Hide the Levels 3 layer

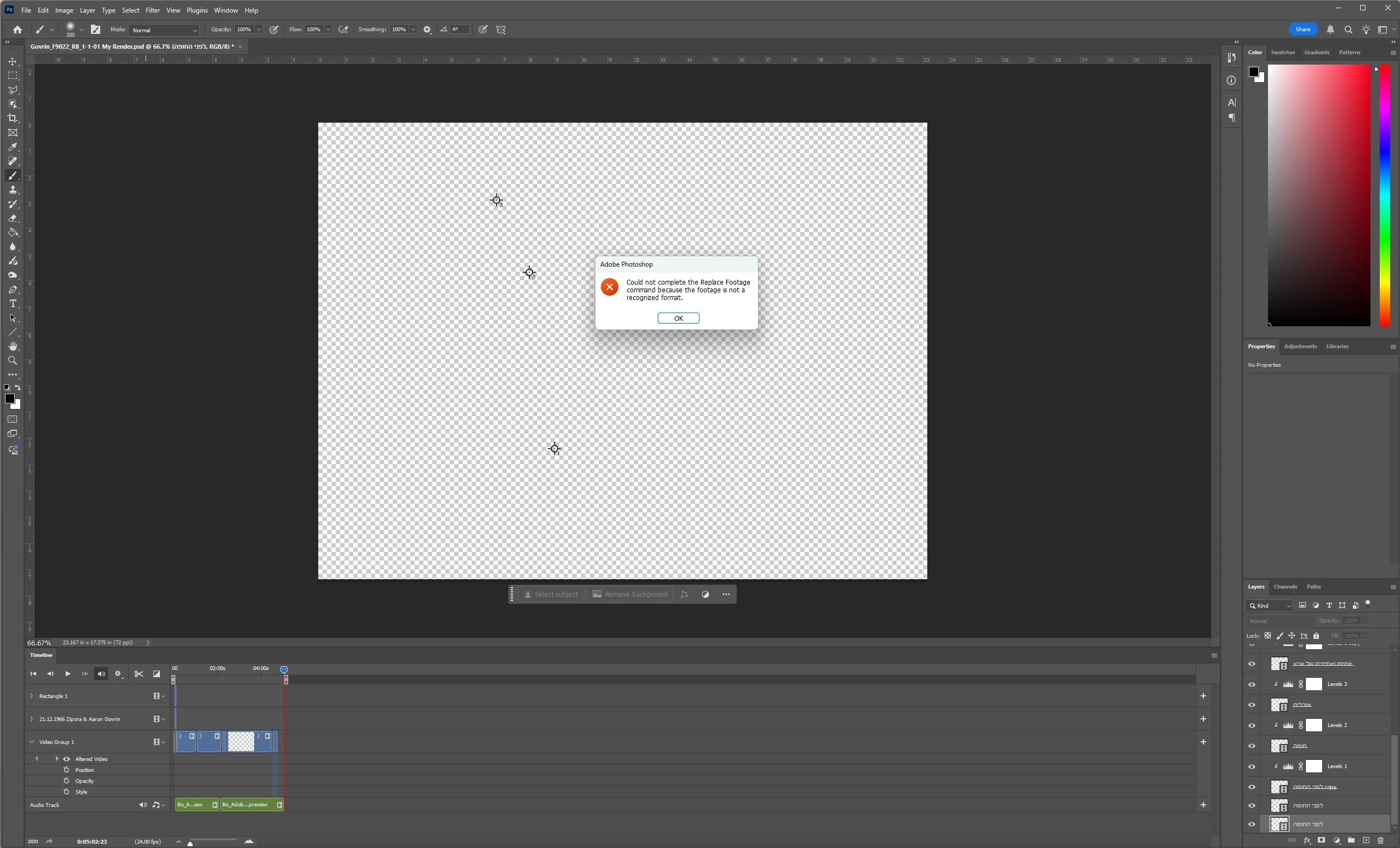click(x=1252, y=684)
